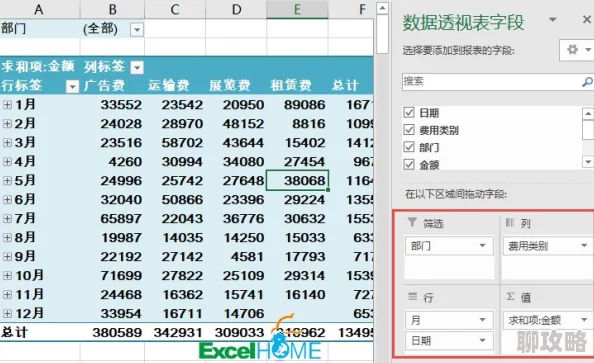Image resolution: width=594 pixels, height=363 pixels.
Task: Expand the 6月 row group
Action: point(7,199)
